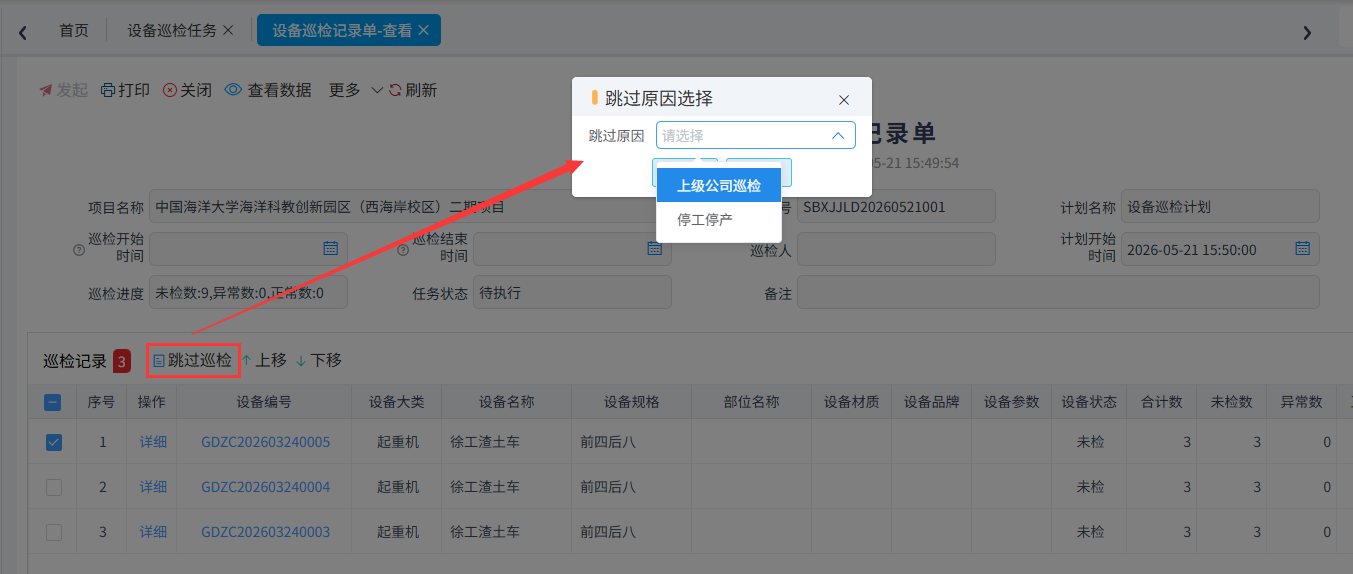Viewport: 1353px width, 574px height.
Task: Close the 设备巡检记录单-查看 tab
Action: pyautogui.click(x=423, y=30)
